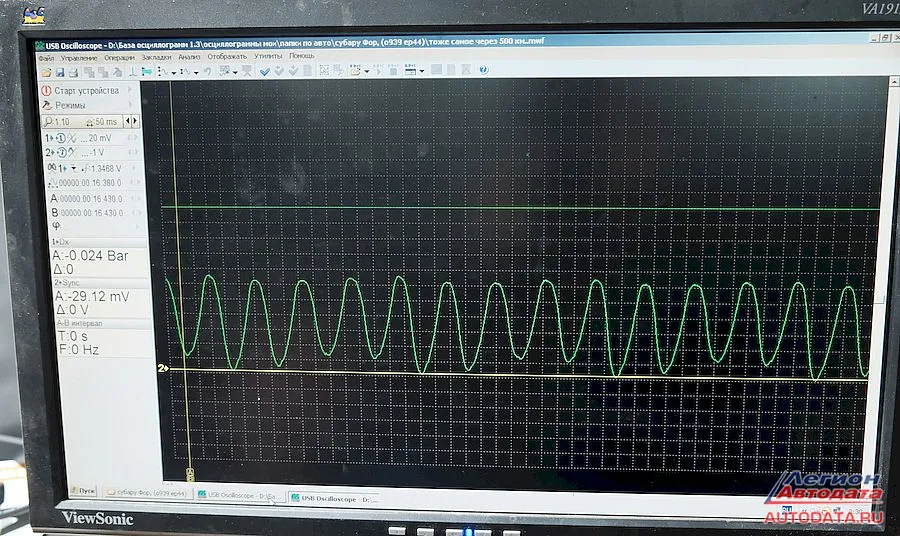900x536 pixels.
Task: Click the magnifier zoom icon showing 1.10
Action: point(49,121)
